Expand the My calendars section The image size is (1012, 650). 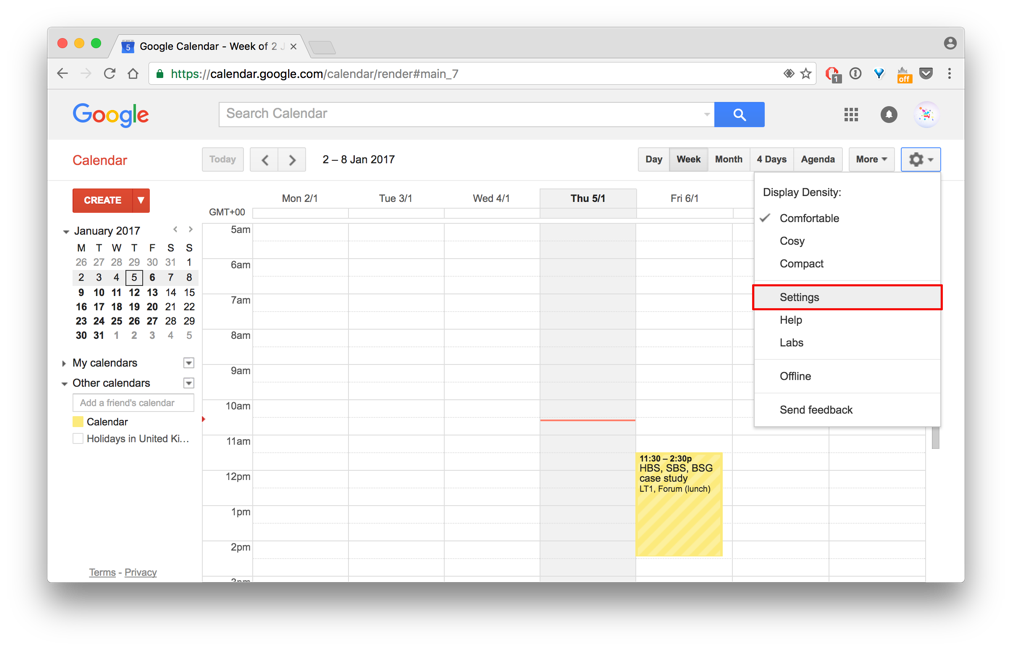[x=64, y=363]
